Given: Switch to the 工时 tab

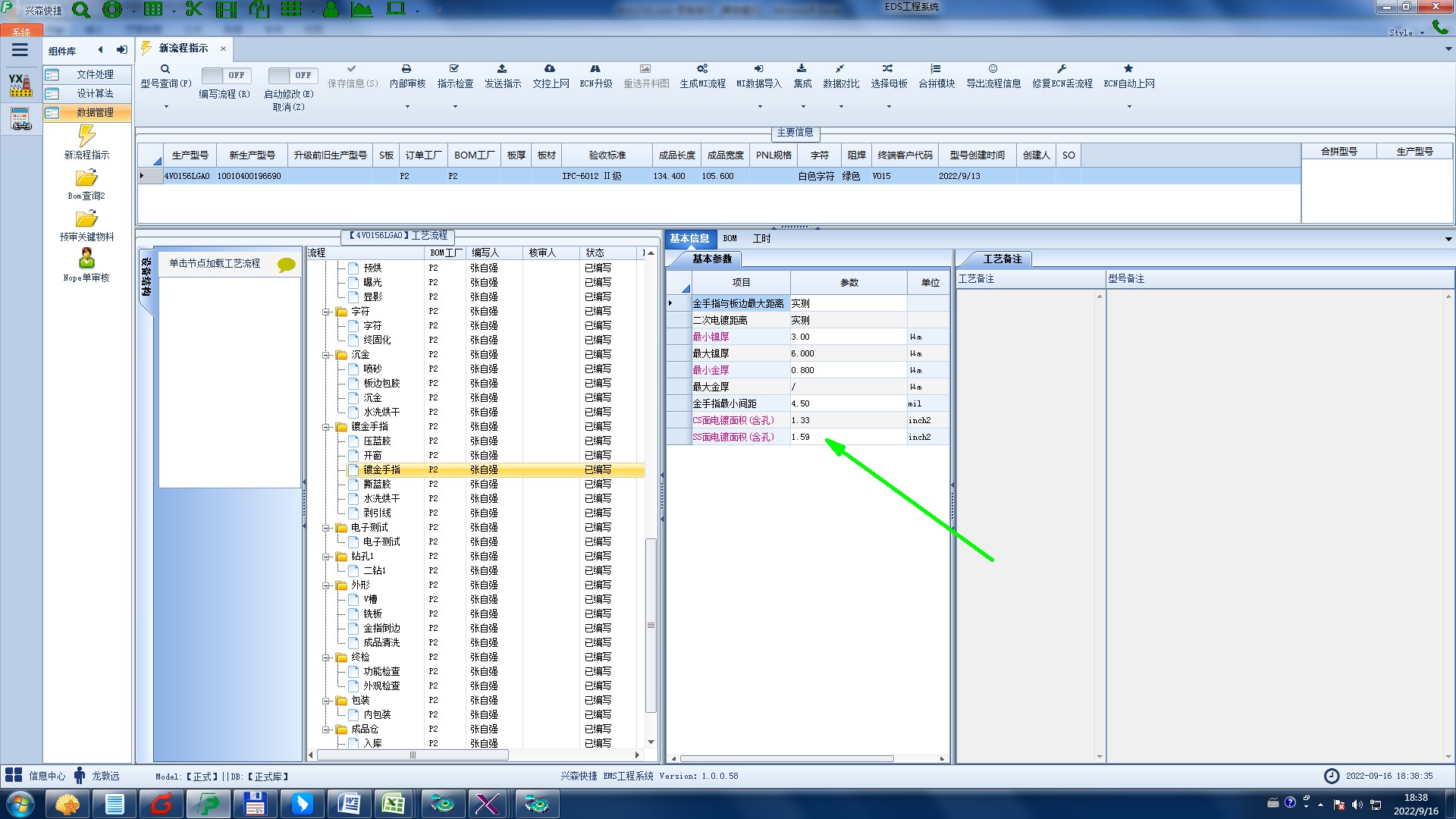Looking at the screenshot, I should tap(761, 239).
